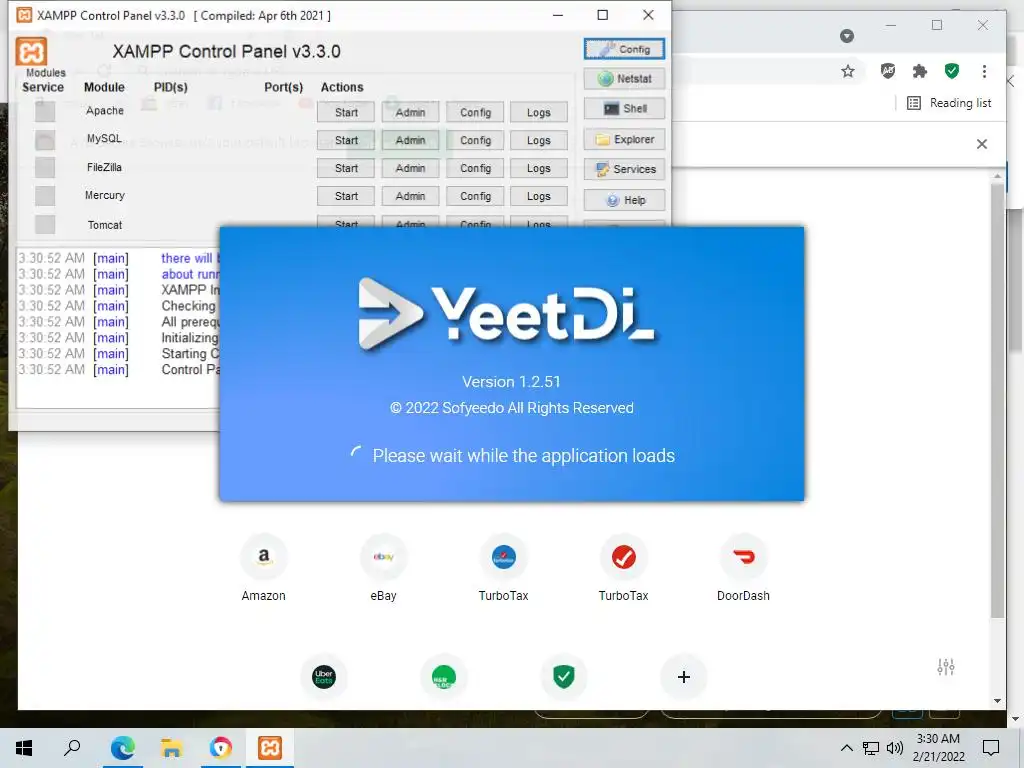Customize Chrome page via sliders icon
This screenshot has width=1024, height=768.
pyautogui.click(x=946, y=667)
